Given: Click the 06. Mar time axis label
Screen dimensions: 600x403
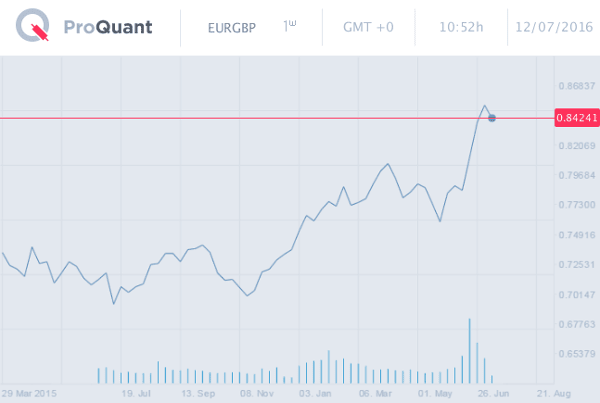Looking at the screenshot, I should (376, 393).
